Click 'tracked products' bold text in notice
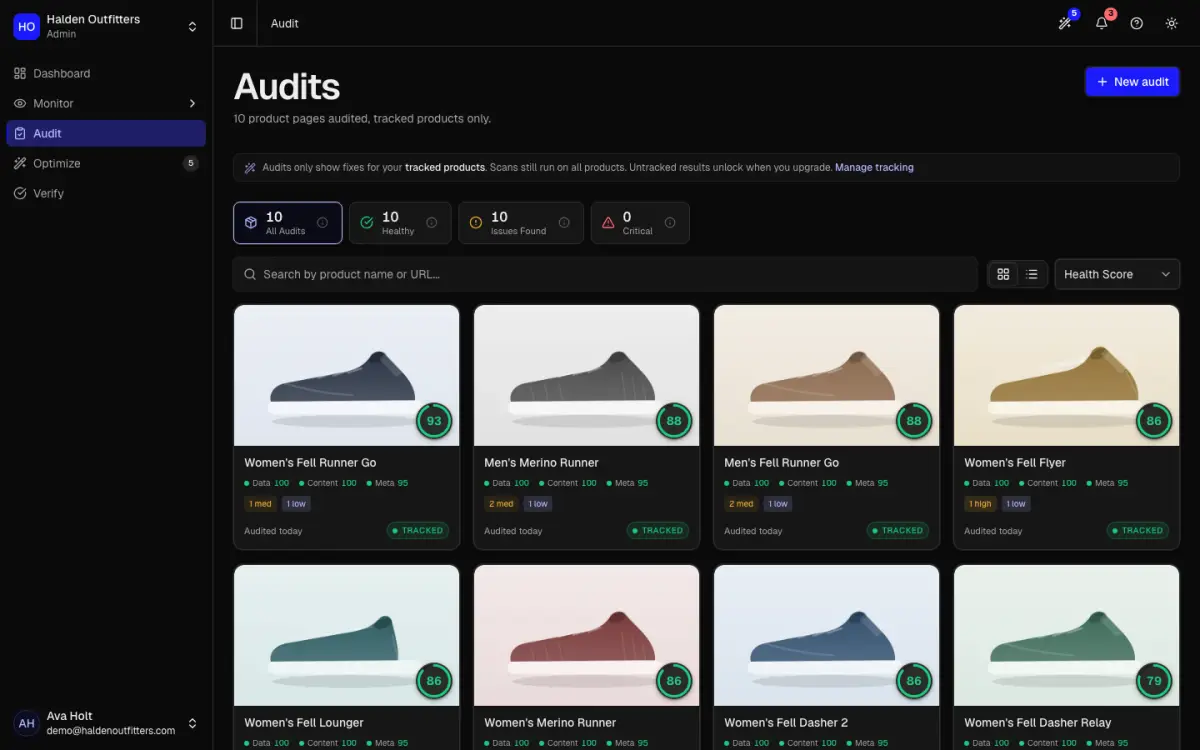This screenshot has height=750, width=1200. pos(445,167)
